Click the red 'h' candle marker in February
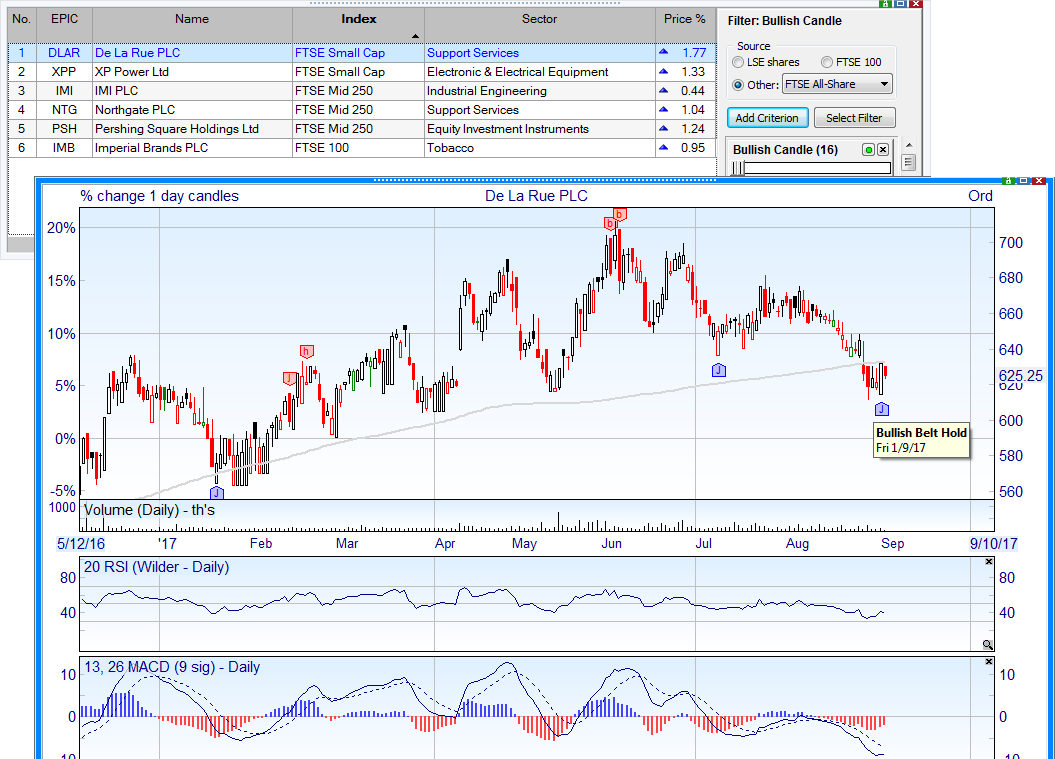The width and height of the screenshot is (1055, 759). coord(306,351)
